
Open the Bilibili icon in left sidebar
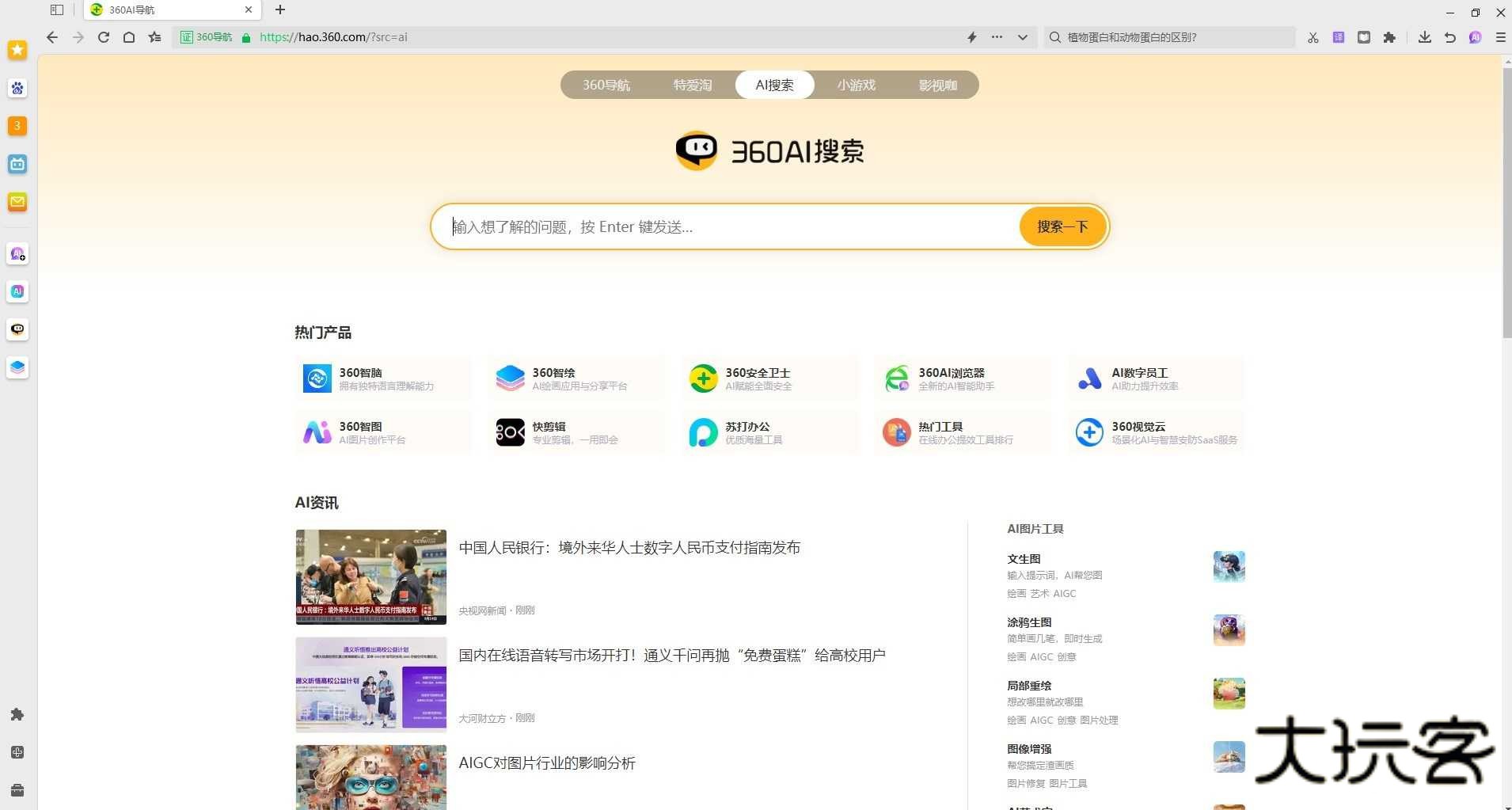(x=17, y=164)
